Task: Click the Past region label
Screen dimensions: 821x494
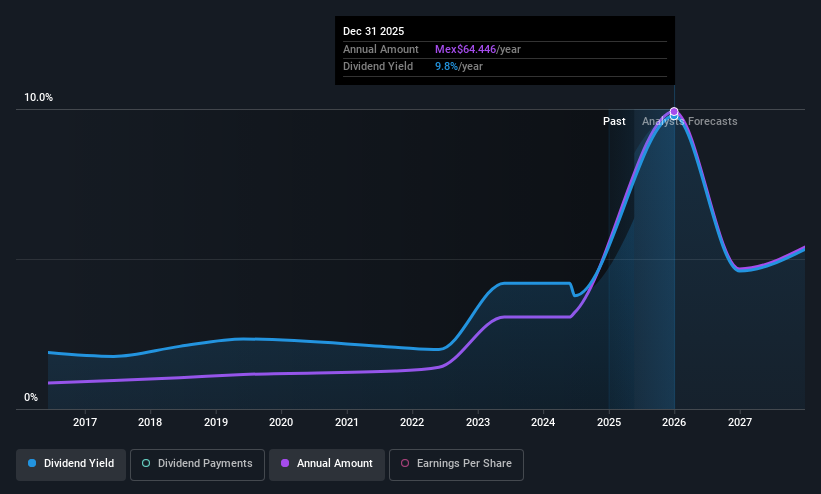Action: tap(614, 122)
